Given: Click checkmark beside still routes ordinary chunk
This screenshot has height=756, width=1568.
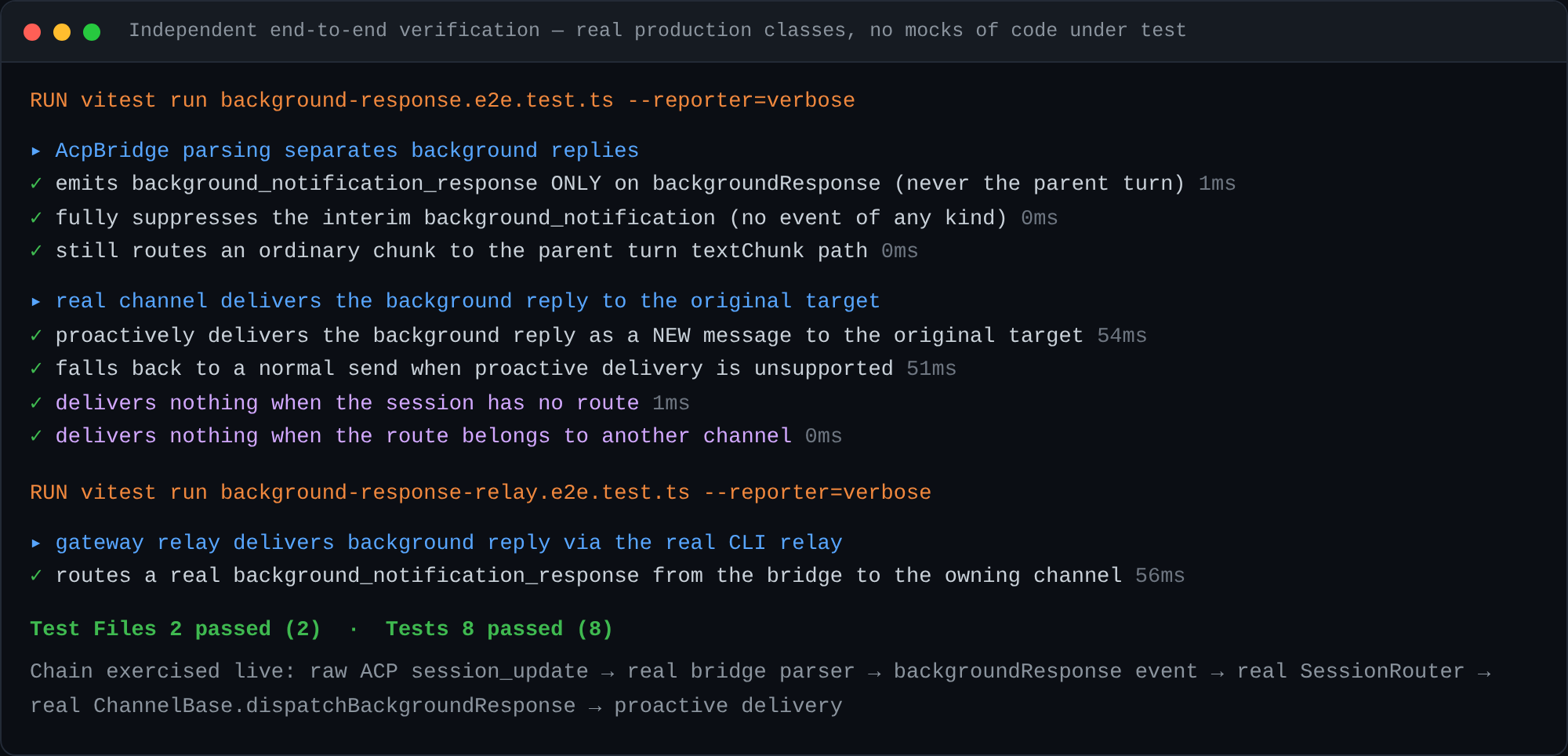Looking at the screenshot, I should pos(36,251).
